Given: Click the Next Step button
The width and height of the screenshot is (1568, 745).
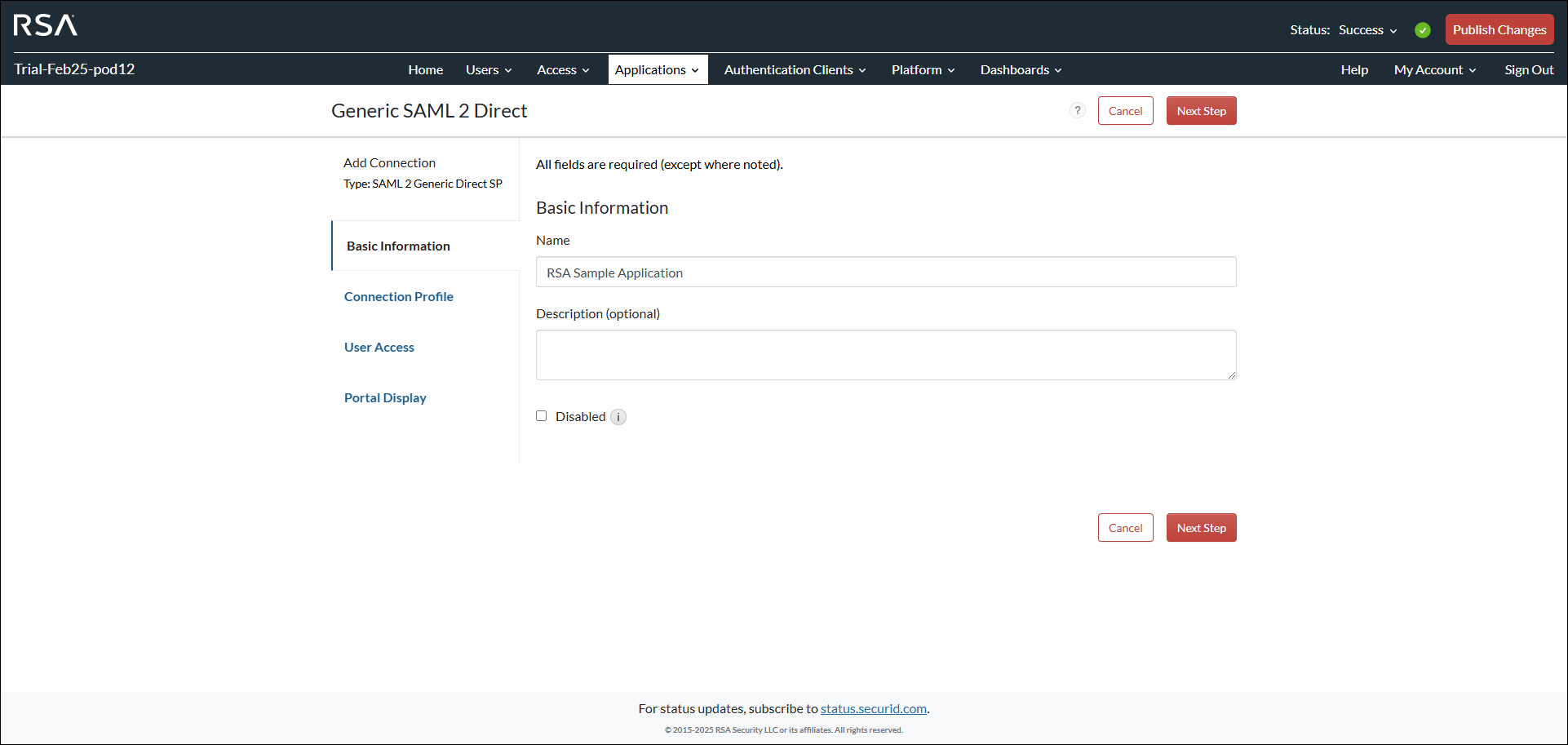Looking at the screenshot, I should coord(1201,110).
